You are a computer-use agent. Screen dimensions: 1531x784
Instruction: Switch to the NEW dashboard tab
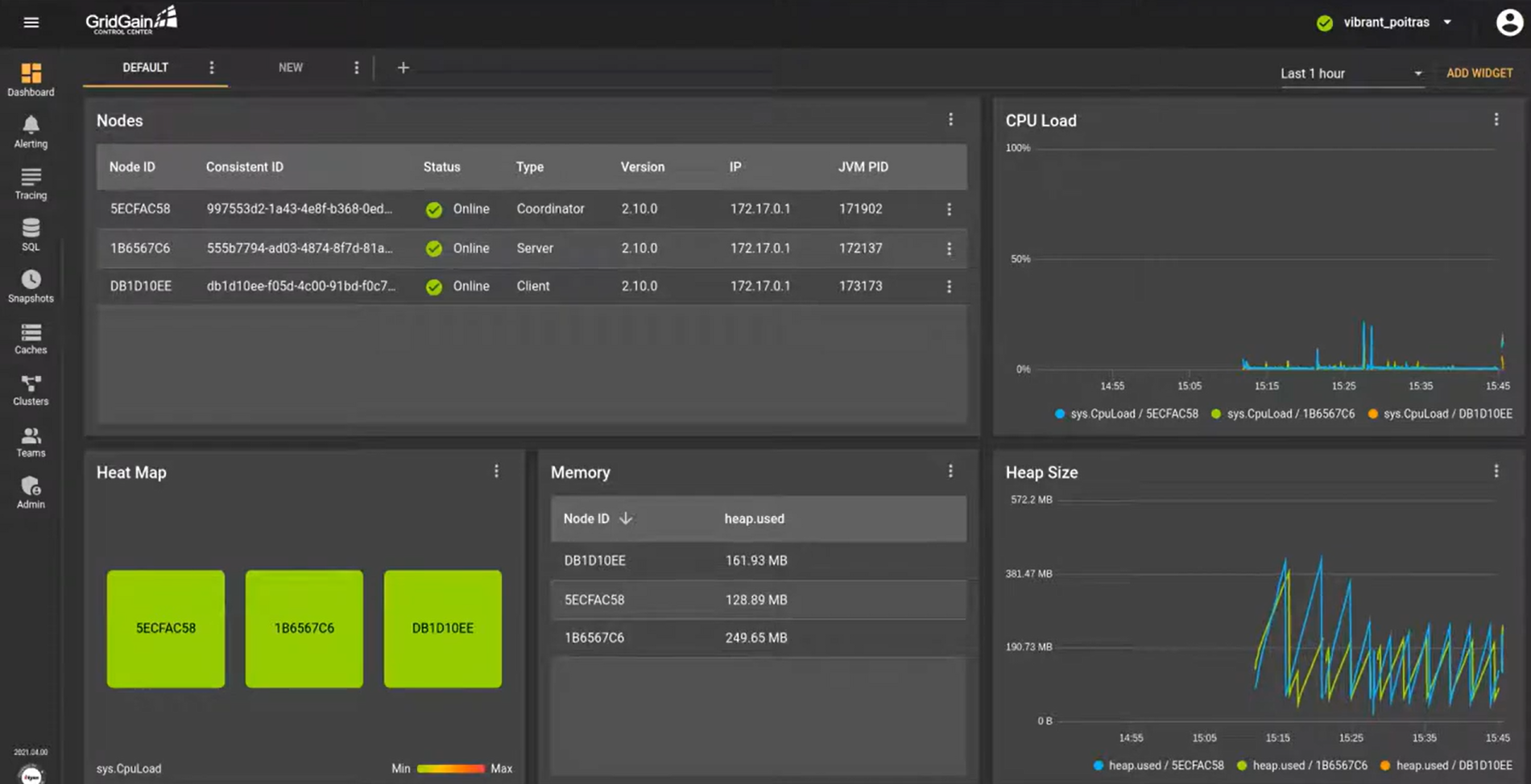pyautogui.click(x=291, y=68)
